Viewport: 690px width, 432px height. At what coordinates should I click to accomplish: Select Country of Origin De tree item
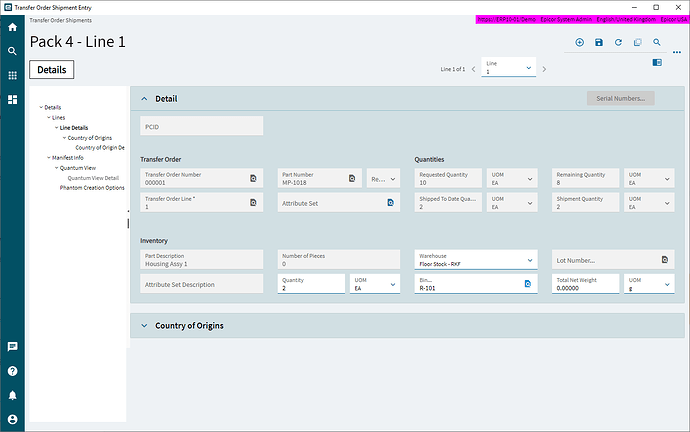tap(100, 147)
